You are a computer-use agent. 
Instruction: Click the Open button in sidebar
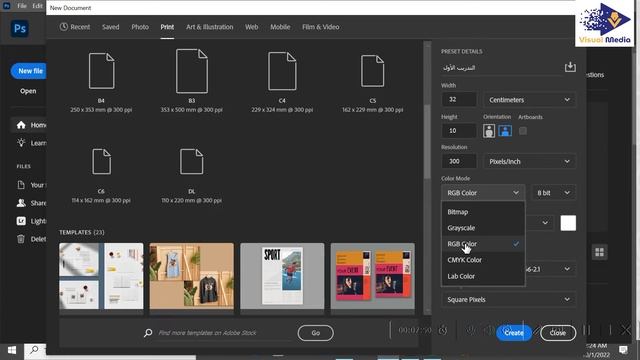coord(28,91)
